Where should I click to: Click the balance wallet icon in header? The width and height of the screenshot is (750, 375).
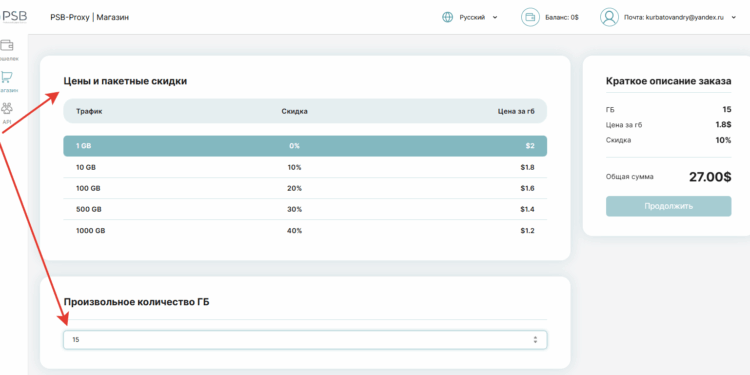pos(530,17)
